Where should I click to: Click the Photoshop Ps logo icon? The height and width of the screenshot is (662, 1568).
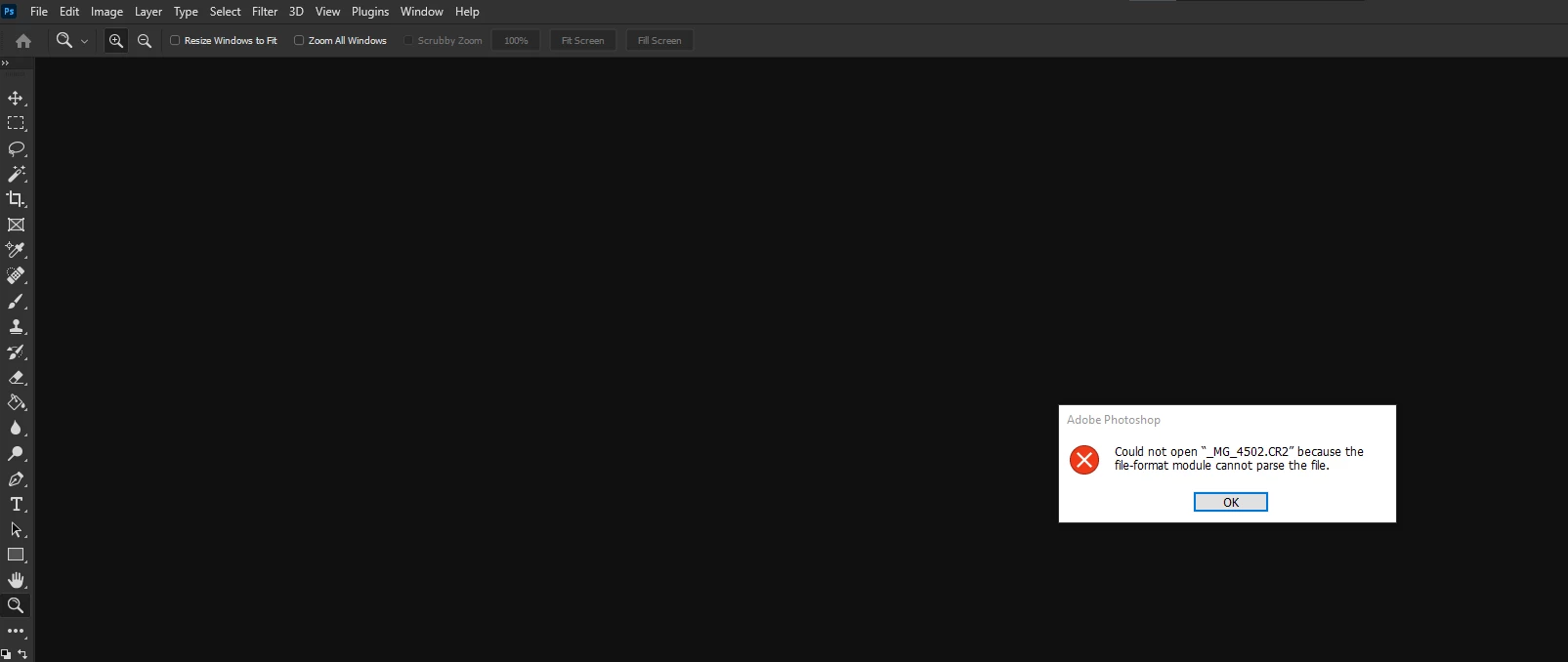pos(10,12)
